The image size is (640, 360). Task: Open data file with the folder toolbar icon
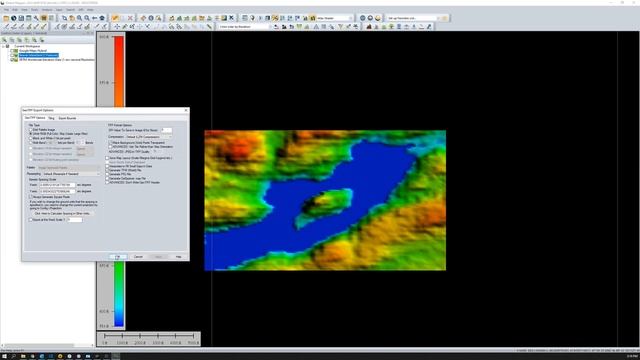pyautogui.click(x=6, y=18)
